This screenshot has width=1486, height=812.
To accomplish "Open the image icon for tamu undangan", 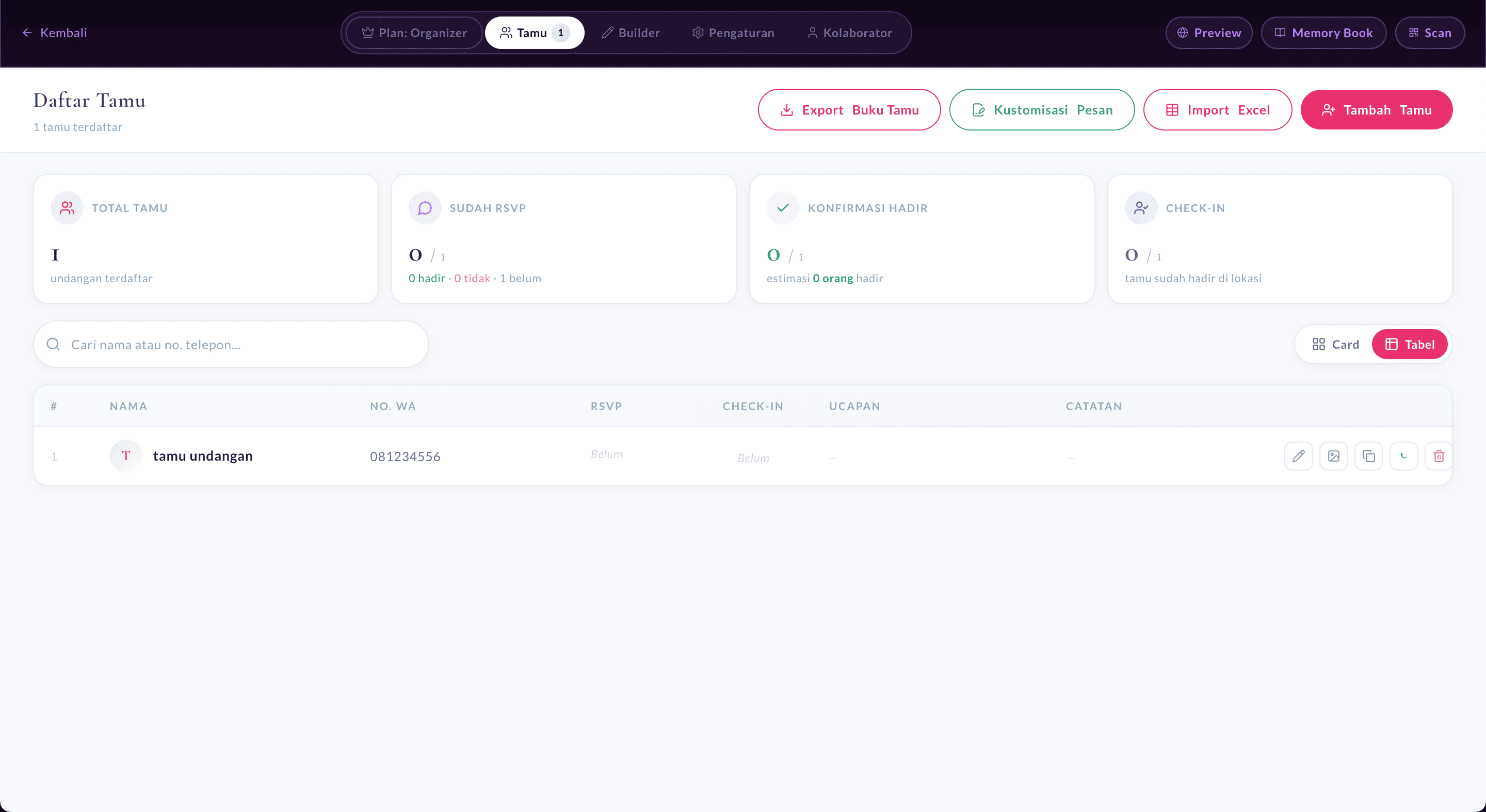I will (x=1333, y=456).
